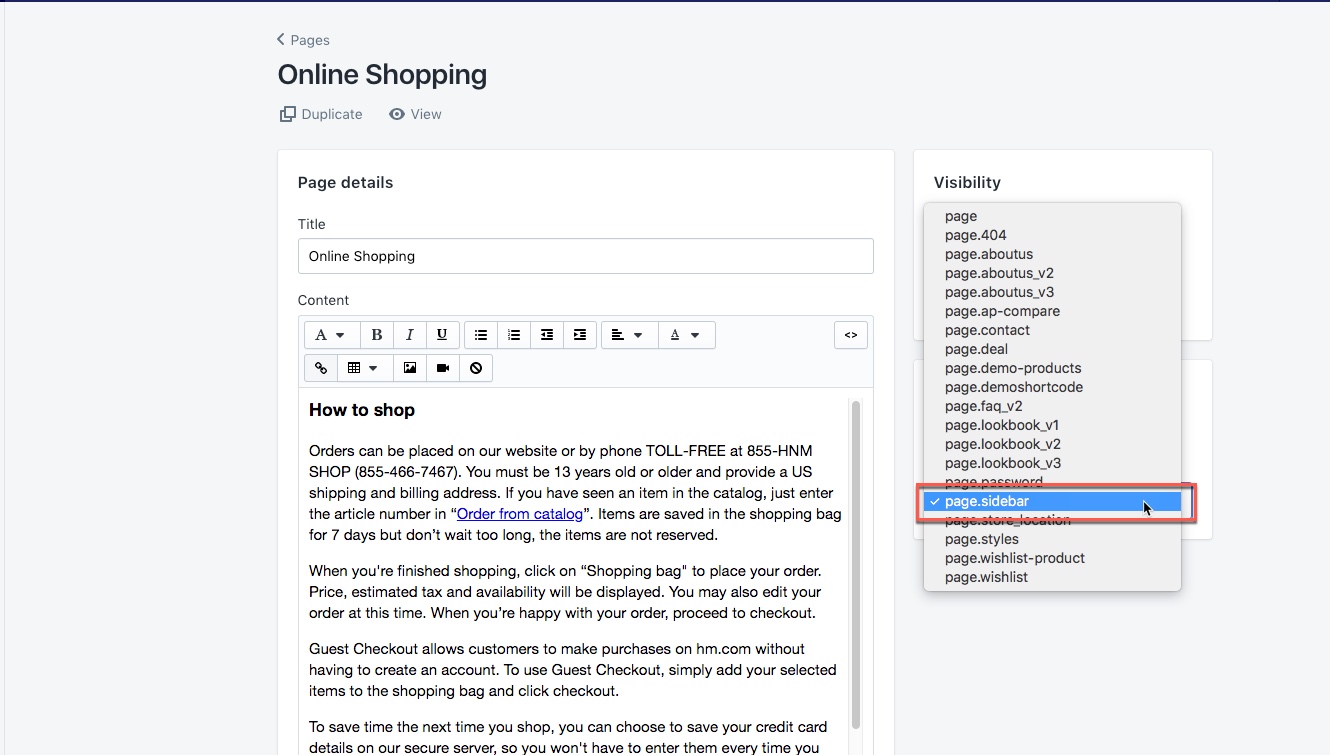Select the page.styles template
Viewport: 1330px width, 755px height.
1052,539
